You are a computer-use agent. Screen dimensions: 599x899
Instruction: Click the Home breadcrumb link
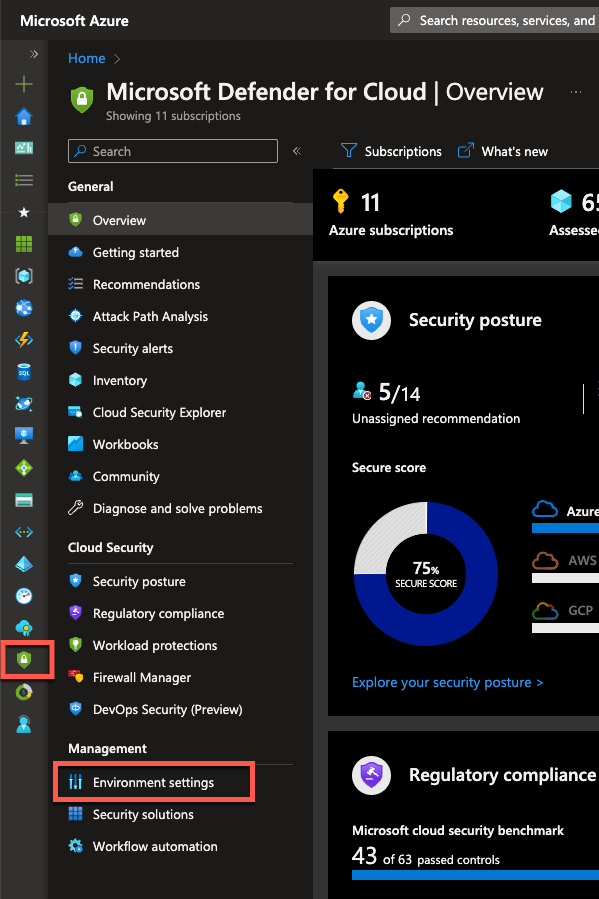tap(87, 58)
